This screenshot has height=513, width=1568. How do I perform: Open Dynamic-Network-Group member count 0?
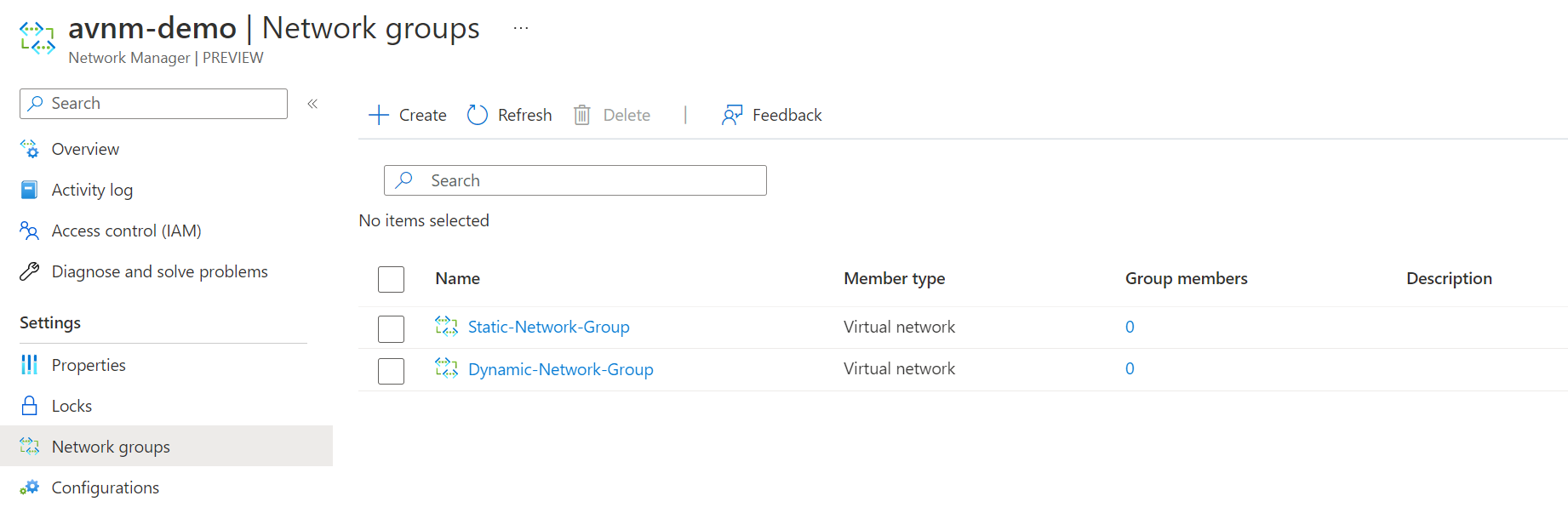point(1130,368)
